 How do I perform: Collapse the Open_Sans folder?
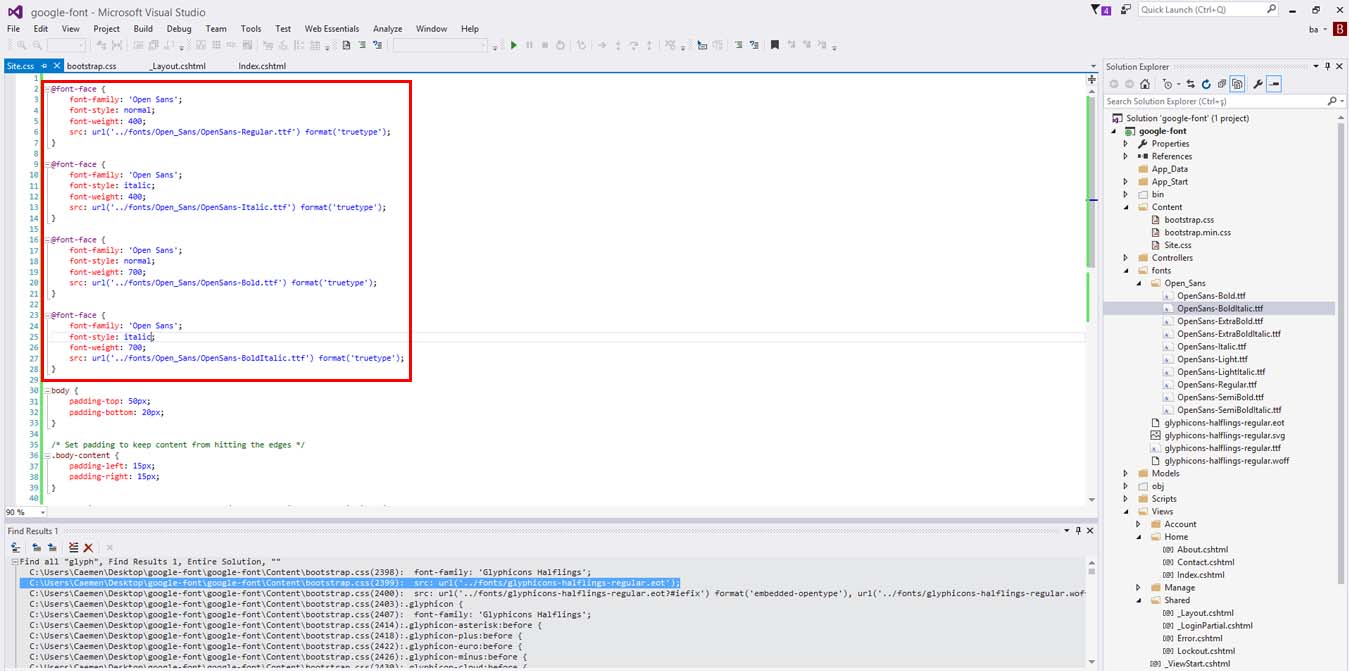pos(1138,283)
